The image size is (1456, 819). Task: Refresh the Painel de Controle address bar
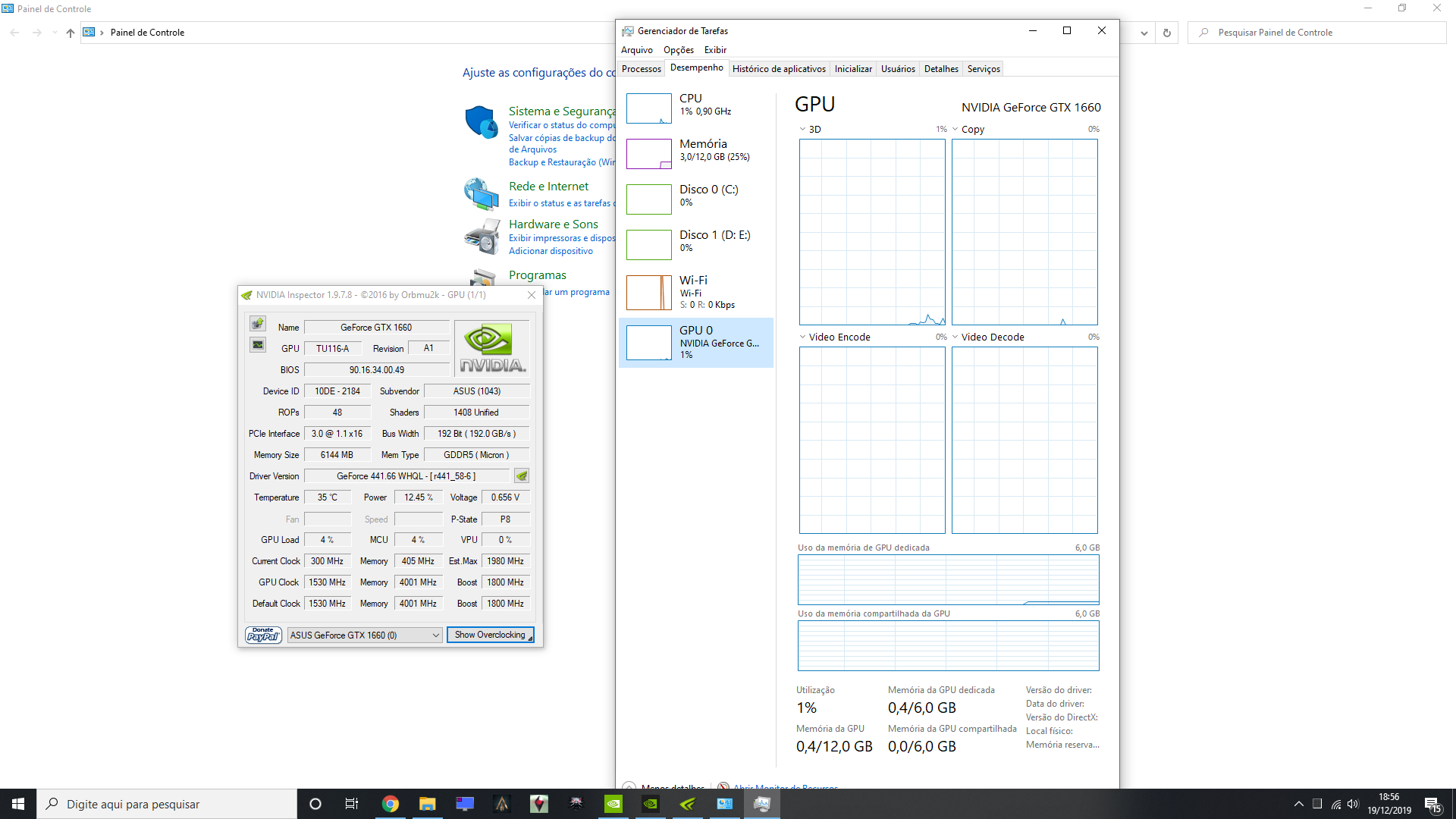pos(1167,33)
